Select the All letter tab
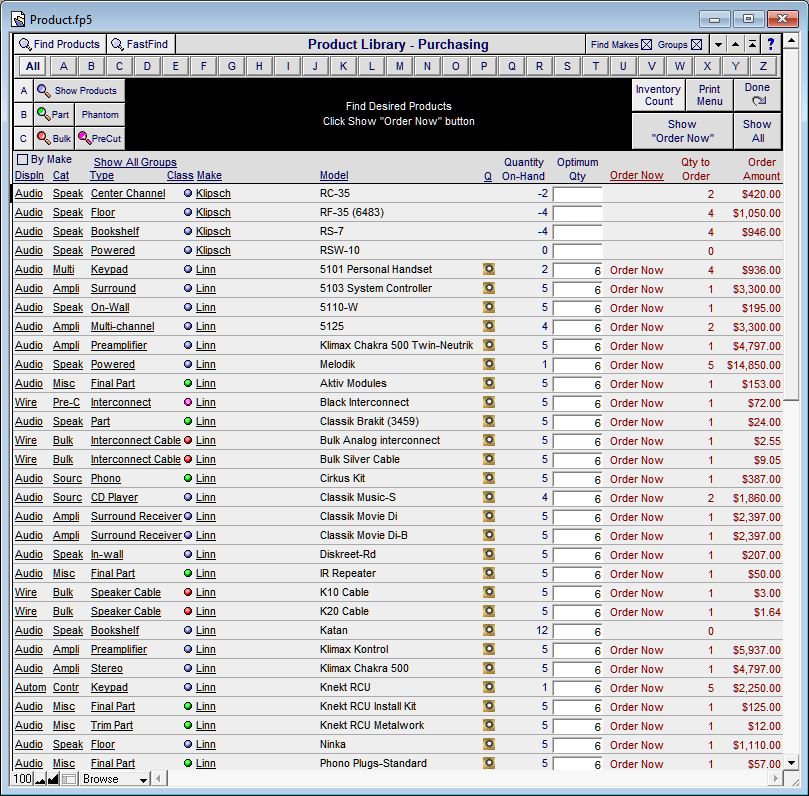This screenshot has height=796, width=809. pyautogui.click(x=33, y=66)
